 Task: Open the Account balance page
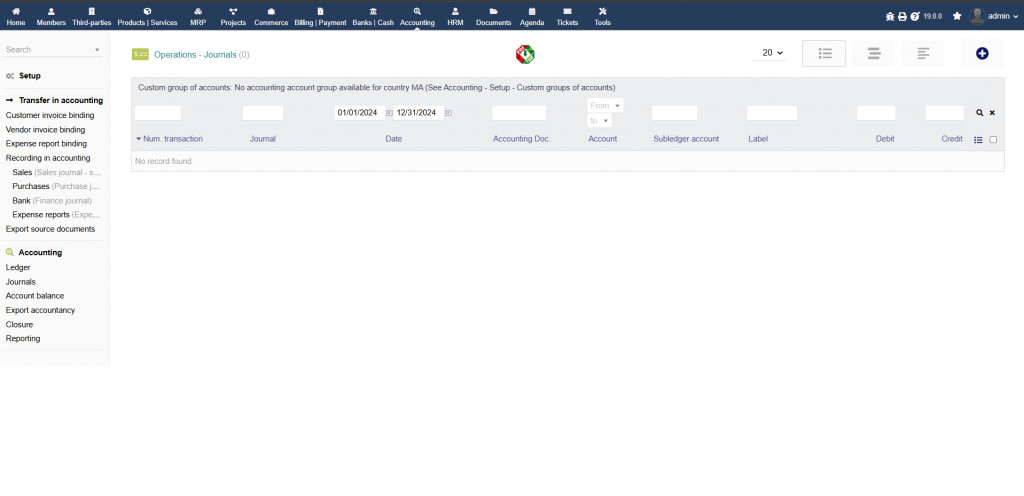[35, 296]
